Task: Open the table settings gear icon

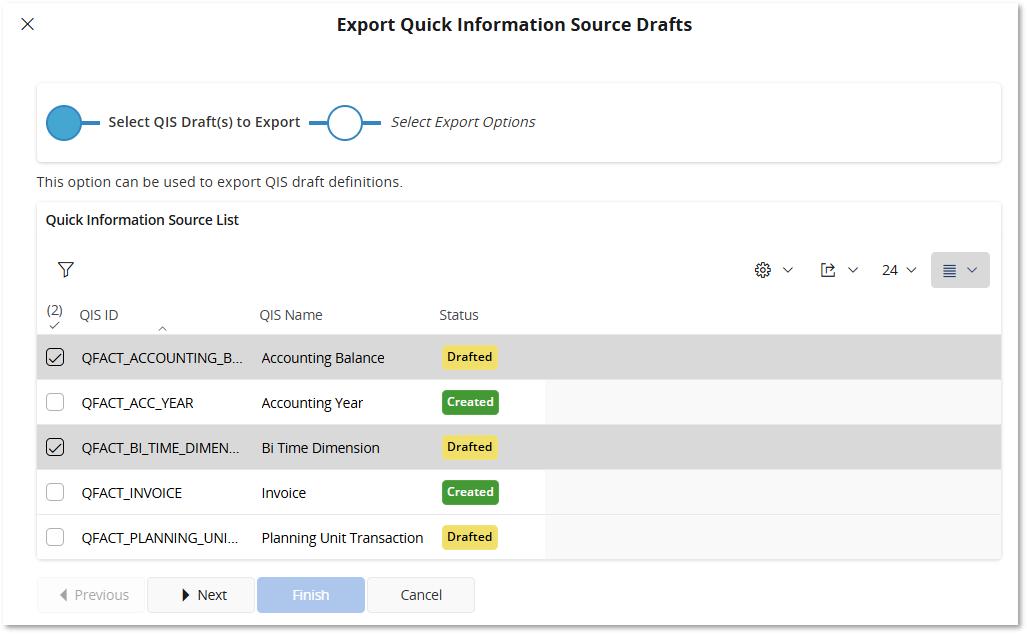Action: coord(762,270)
